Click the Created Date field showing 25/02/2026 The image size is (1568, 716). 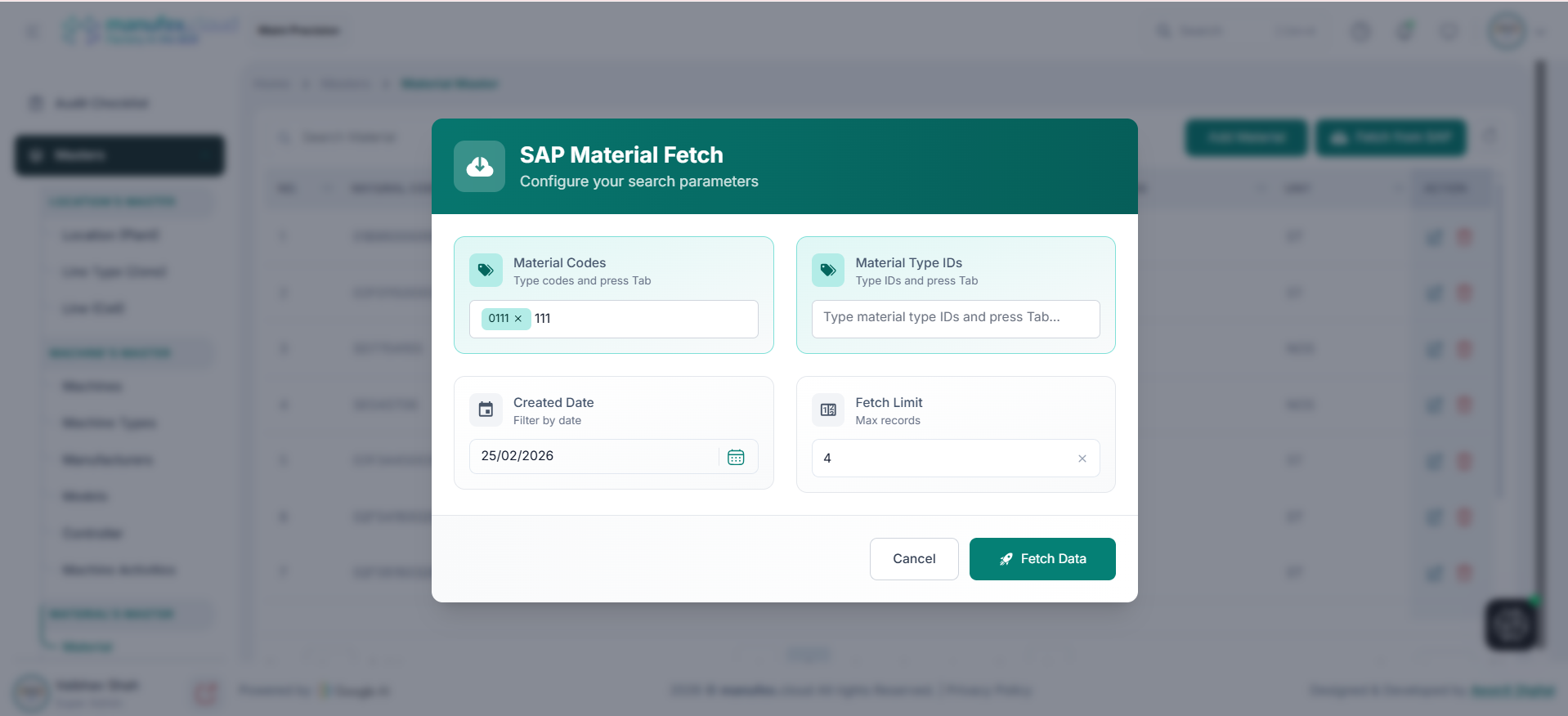point(614,456)
